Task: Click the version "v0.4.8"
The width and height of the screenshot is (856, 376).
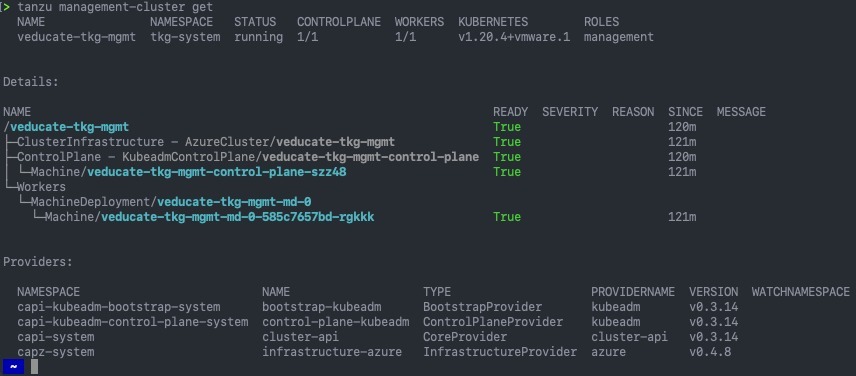Action: point(710,352)
